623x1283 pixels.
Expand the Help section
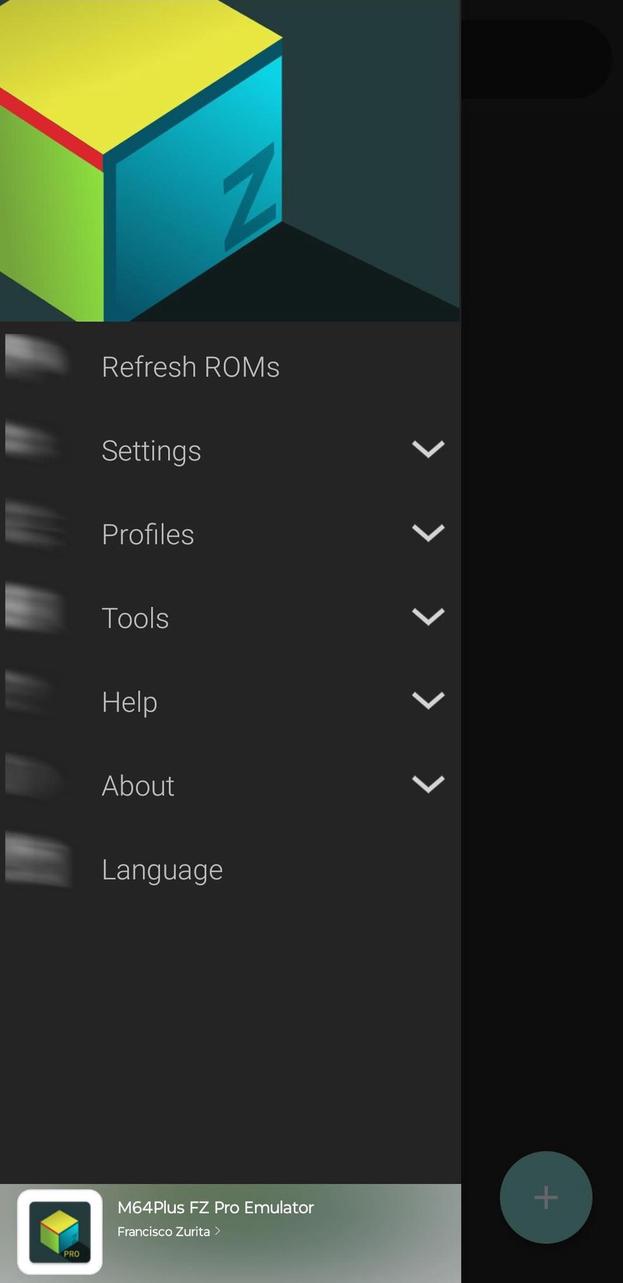(428, 700)
